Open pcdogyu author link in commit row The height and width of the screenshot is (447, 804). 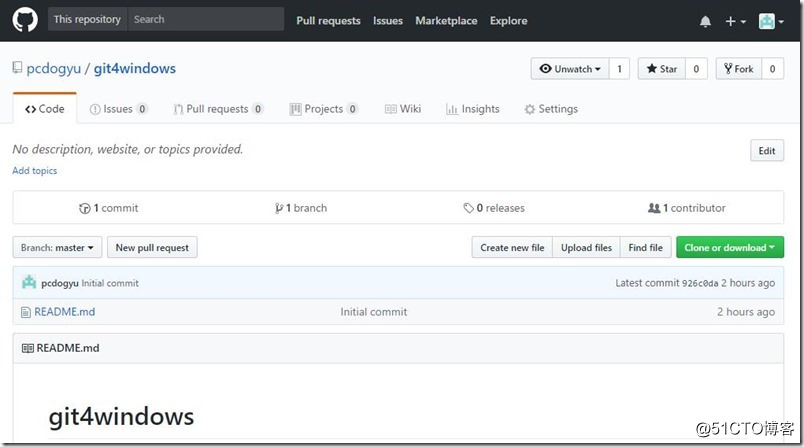point(59,283)
